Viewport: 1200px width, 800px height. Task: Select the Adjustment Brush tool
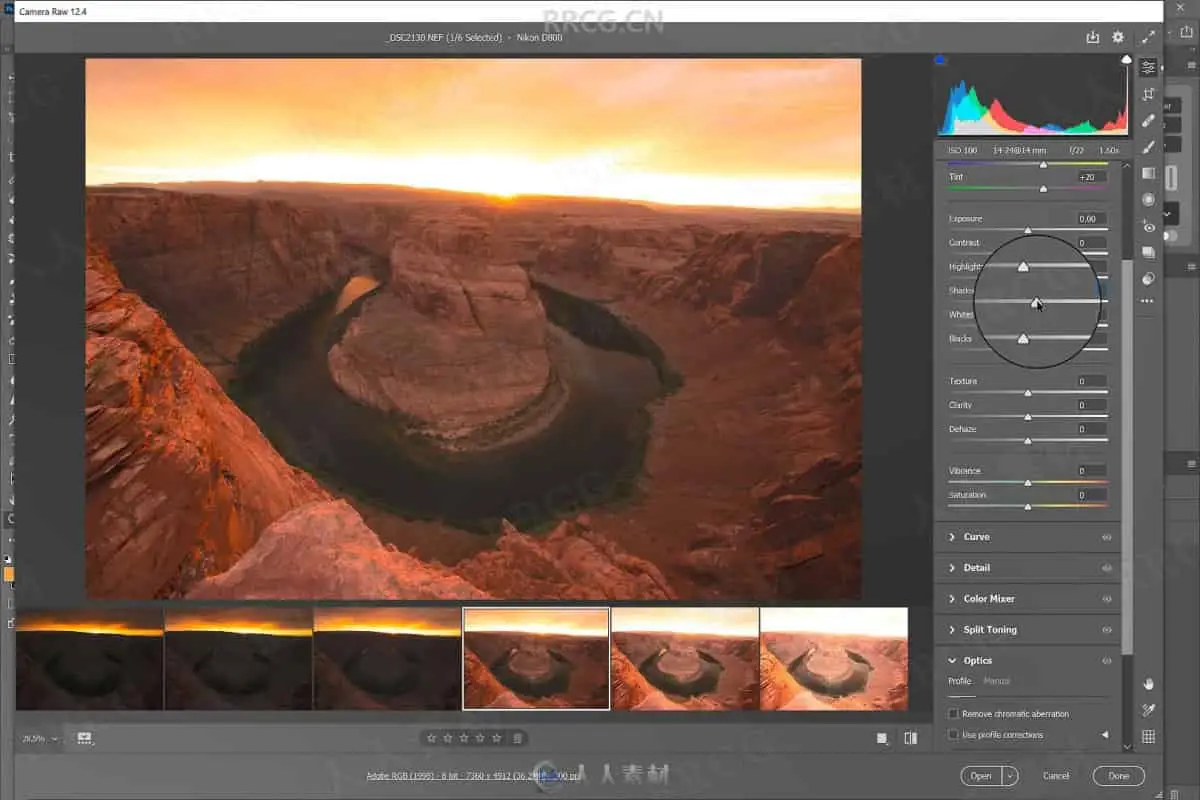point(1148,147)
